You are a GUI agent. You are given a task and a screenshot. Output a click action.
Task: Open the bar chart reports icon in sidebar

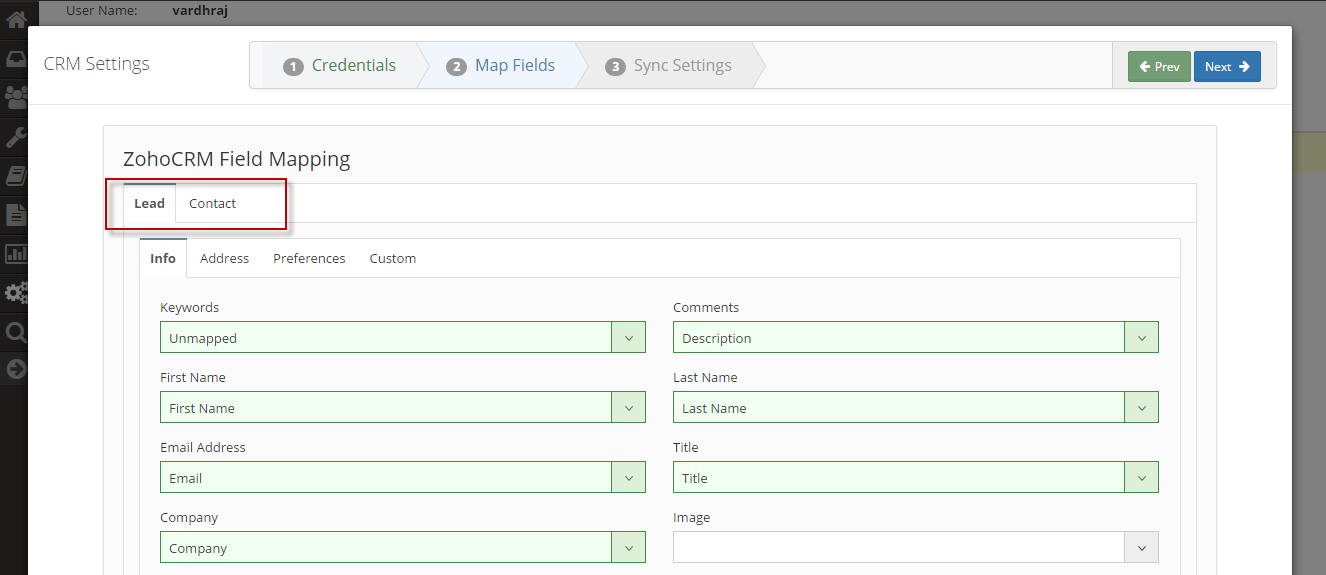pyautogui.click(x=16, y=254)
